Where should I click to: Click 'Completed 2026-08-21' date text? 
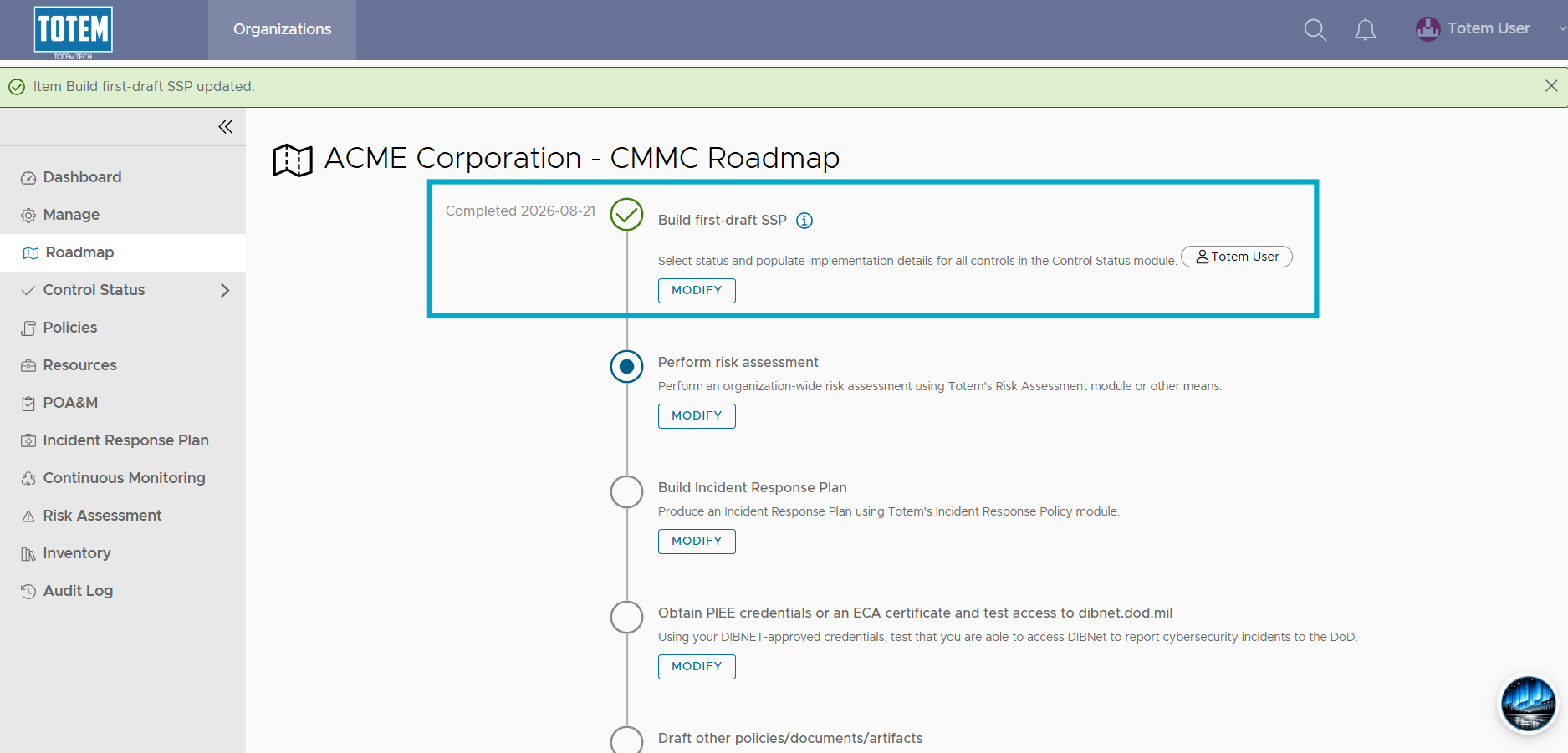click(520, 211)
